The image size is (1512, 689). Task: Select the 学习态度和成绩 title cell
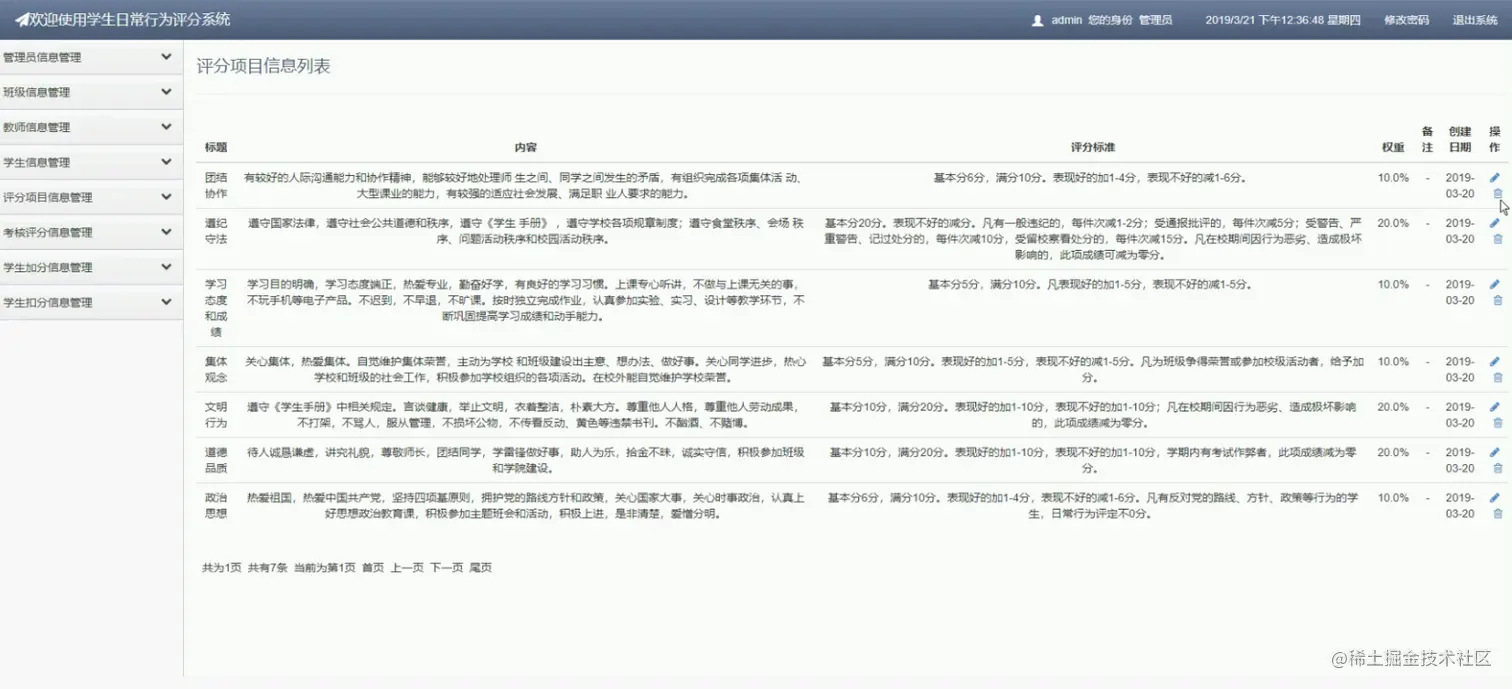[x=216, y=307]
